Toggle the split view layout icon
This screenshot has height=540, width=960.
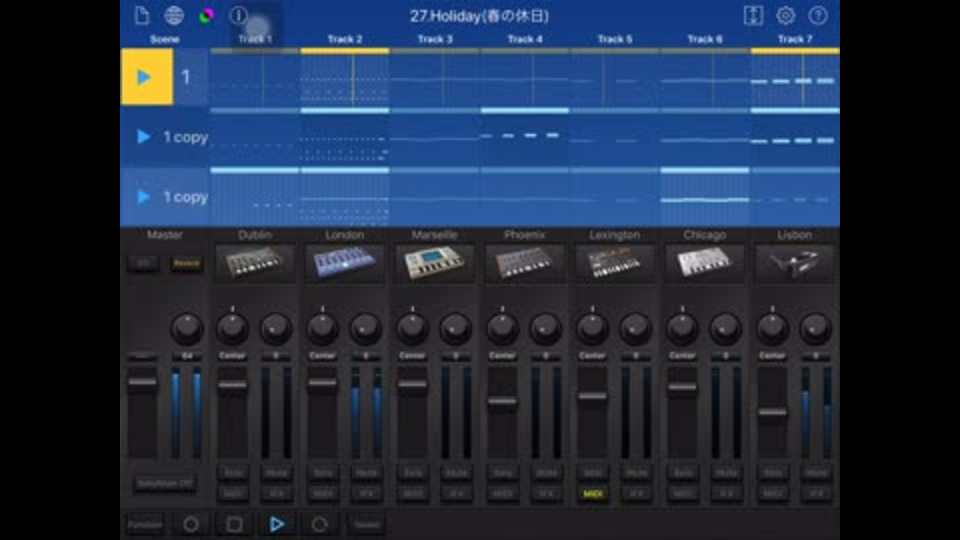[x=753, y=15]
